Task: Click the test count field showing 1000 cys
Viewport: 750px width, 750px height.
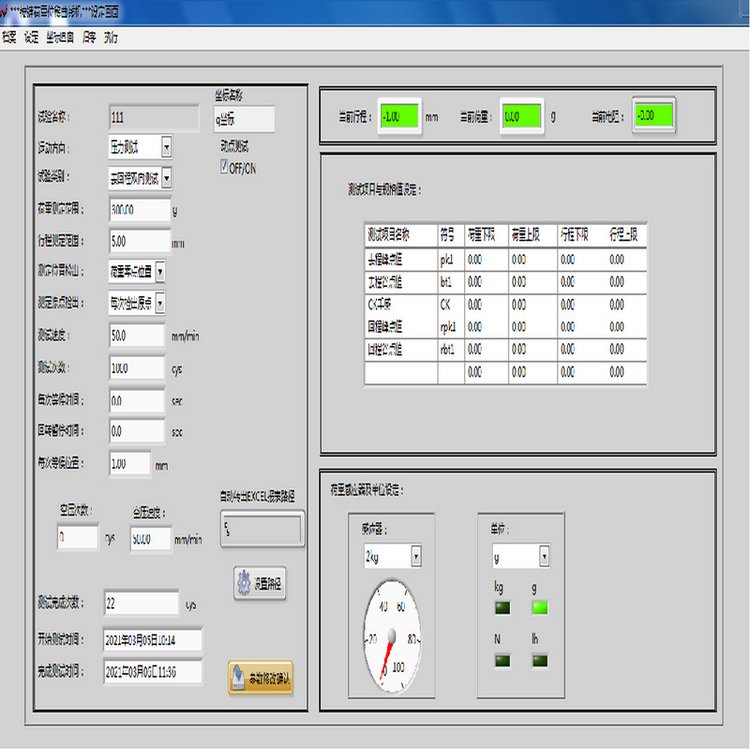Action: click(137, 368)
